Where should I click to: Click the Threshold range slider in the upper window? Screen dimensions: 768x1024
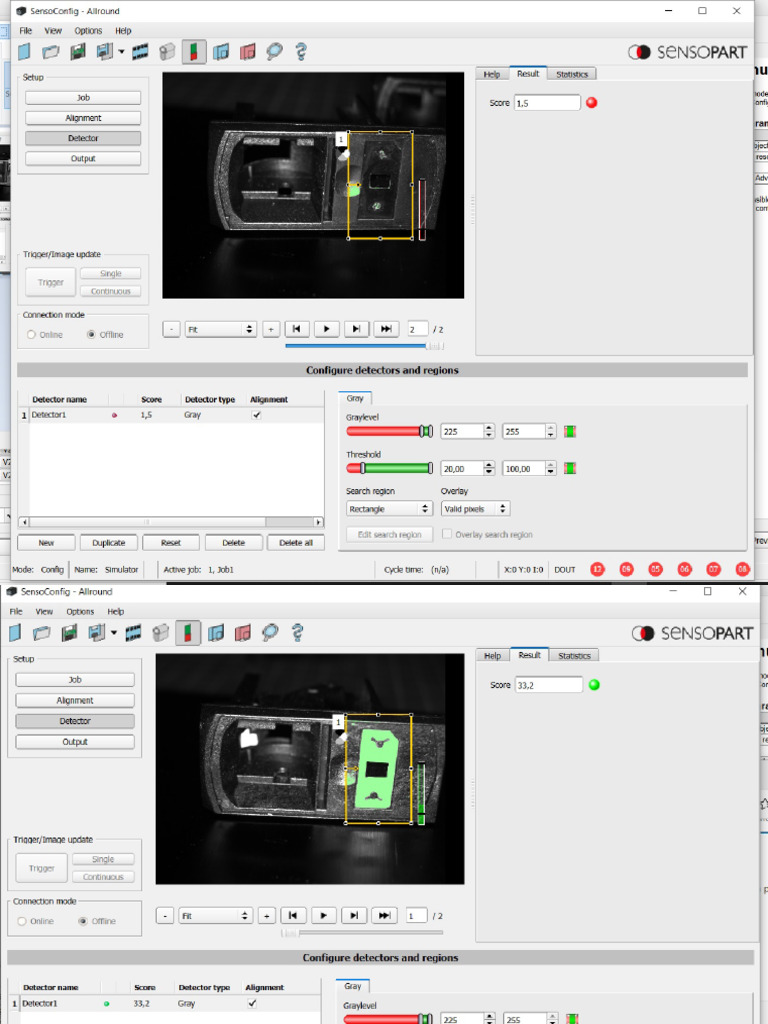(389, 468)
